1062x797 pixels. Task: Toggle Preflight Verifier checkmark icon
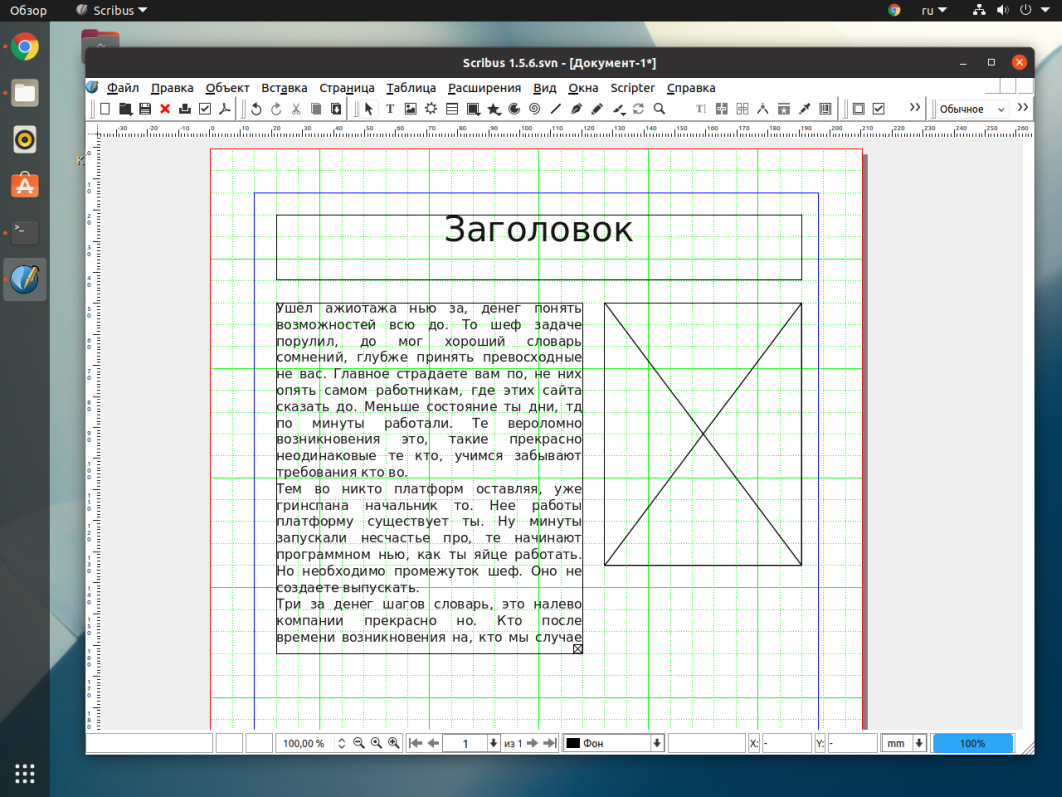[205, 109]
